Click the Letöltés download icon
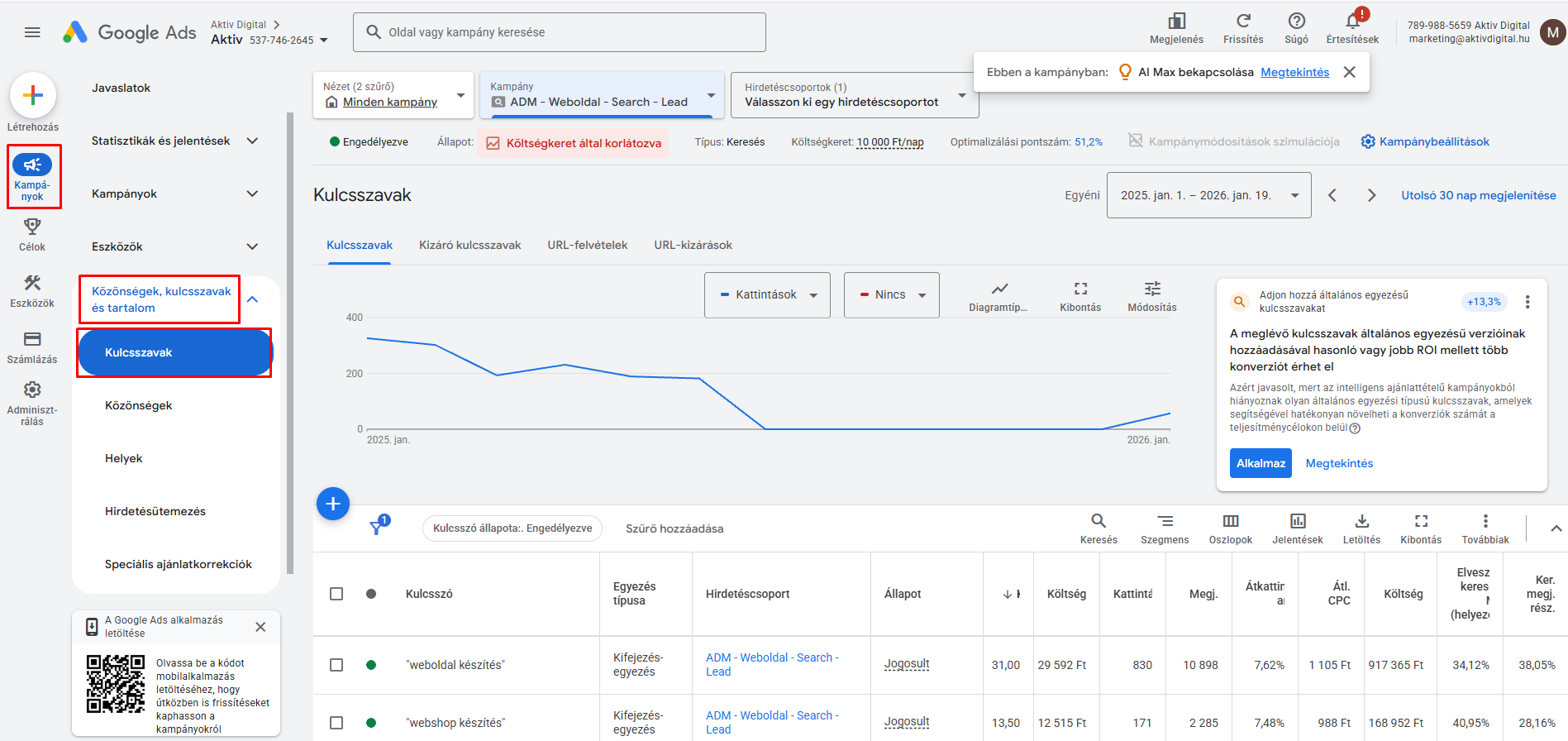This screenshot has width=1568, height=741. click(1361, 522)
